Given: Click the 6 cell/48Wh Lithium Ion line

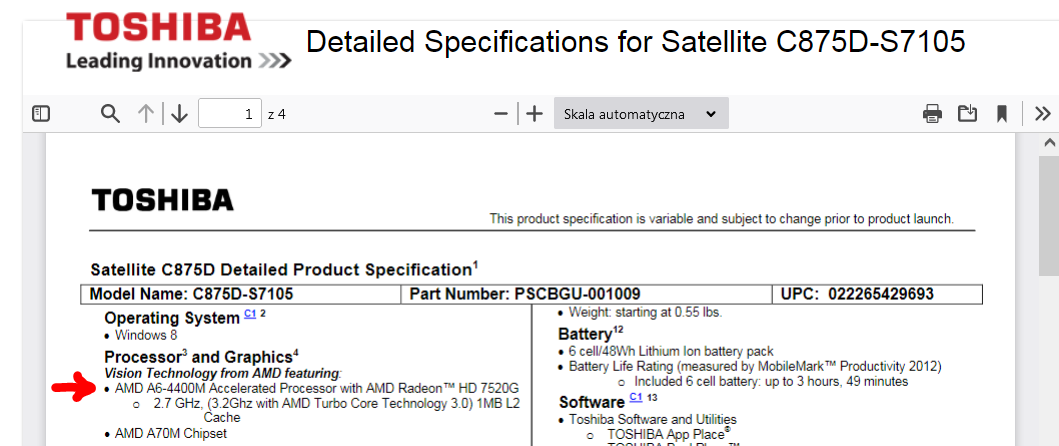Looking at the screenshot, I should coord(671,351).
